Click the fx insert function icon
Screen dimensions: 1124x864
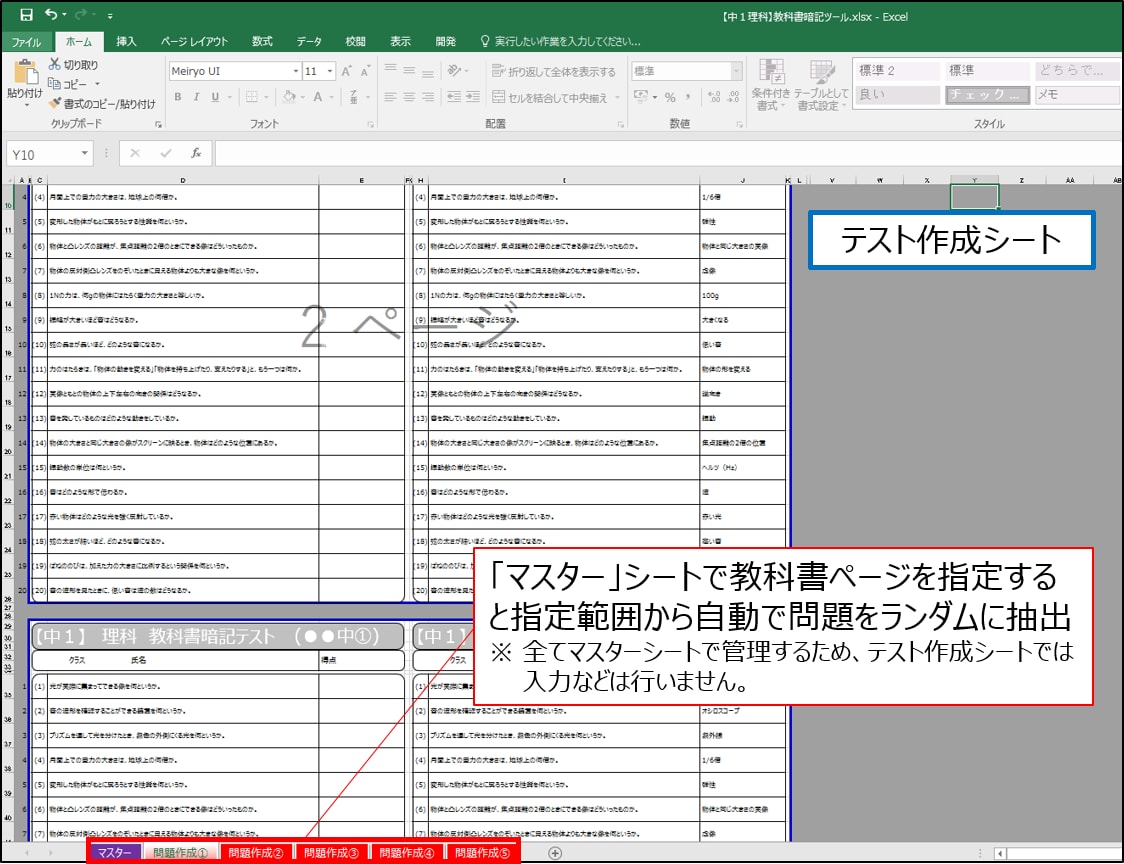[x=196, y=153]
